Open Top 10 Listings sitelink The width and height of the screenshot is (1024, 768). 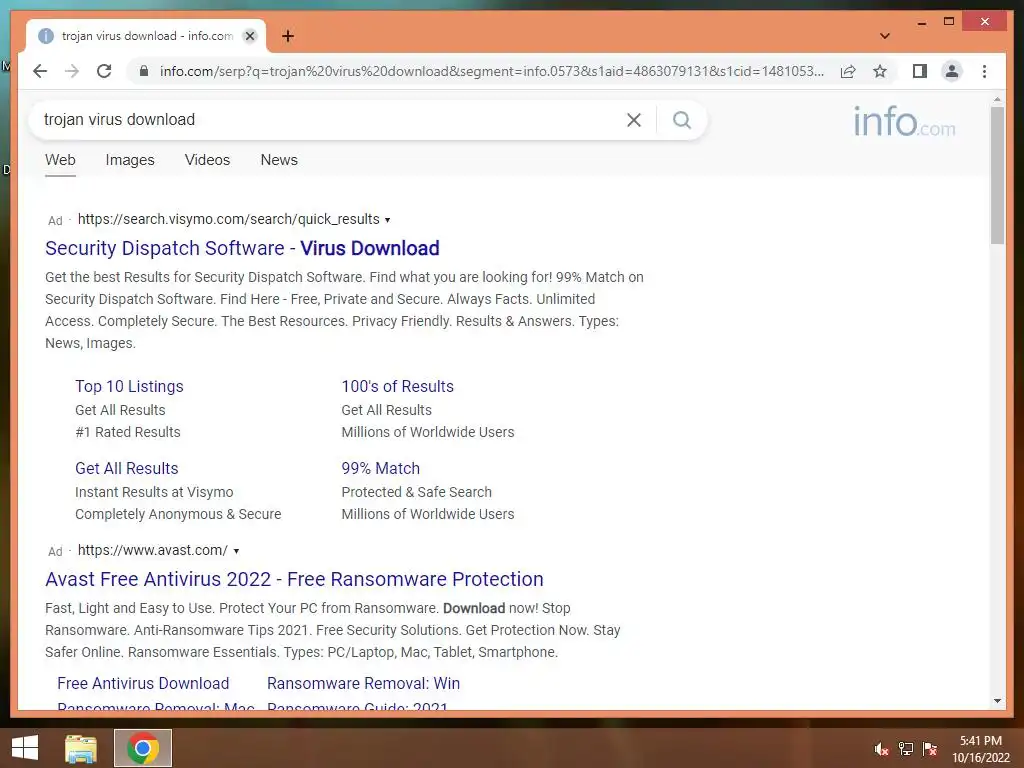click(129, 387)
